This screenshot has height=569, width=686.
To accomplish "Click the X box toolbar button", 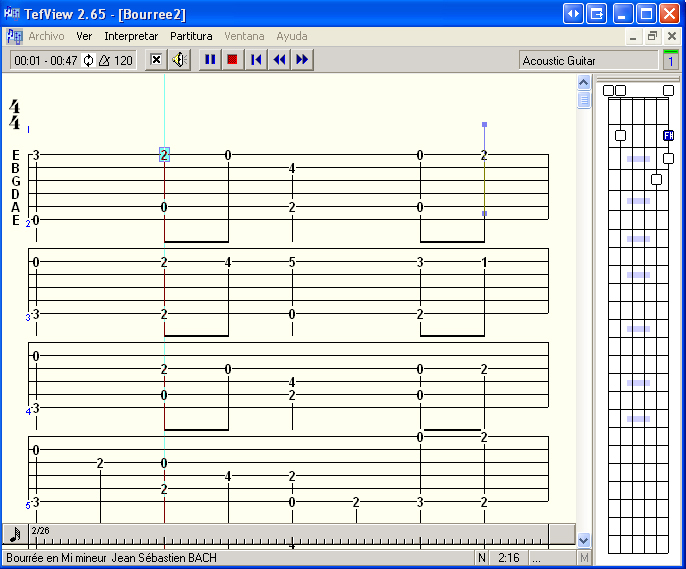I will (x=156, y=60).
